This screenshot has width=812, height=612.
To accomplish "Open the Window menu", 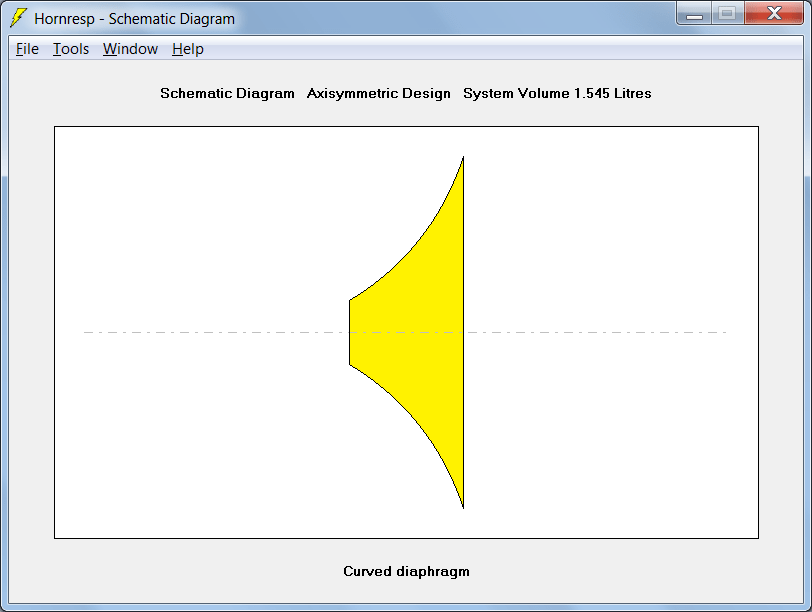I will 130,49.
